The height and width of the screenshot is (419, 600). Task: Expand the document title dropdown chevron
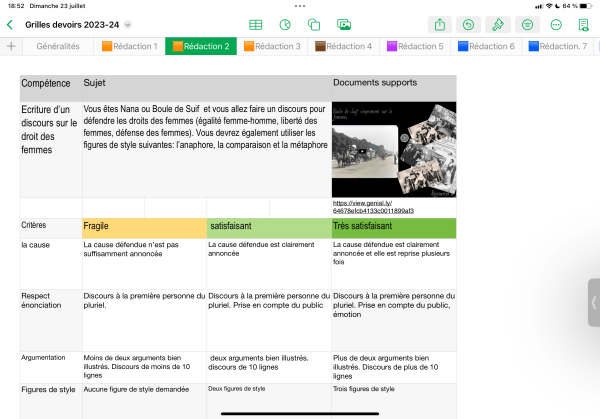127,24
